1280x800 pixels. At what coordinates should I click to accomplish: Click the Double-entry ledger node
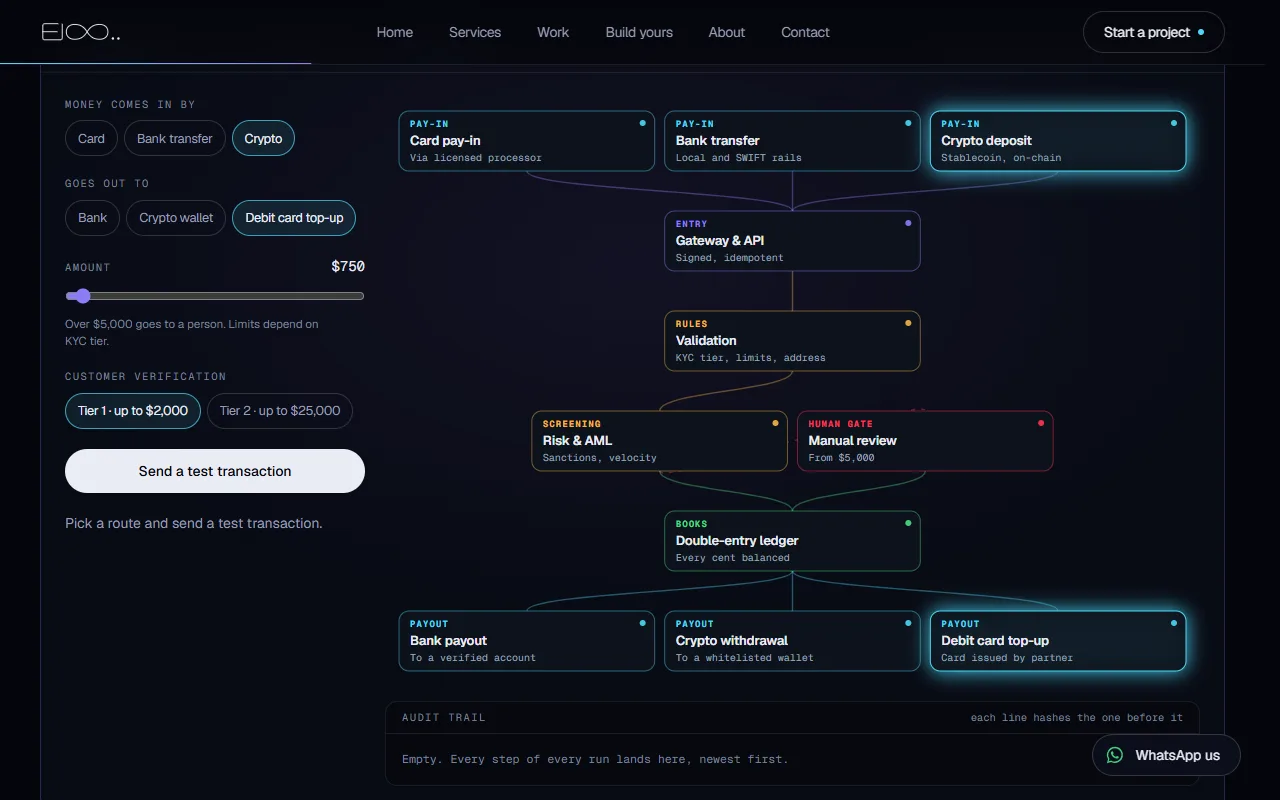(792, 541)
